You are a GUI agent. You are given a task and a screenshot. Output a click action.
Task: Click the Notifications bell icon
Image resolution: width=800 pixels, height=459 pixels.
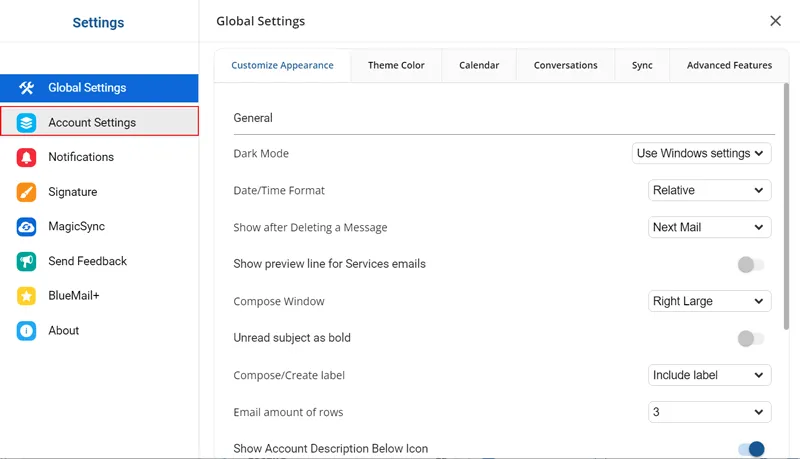(x=27, y=157)
